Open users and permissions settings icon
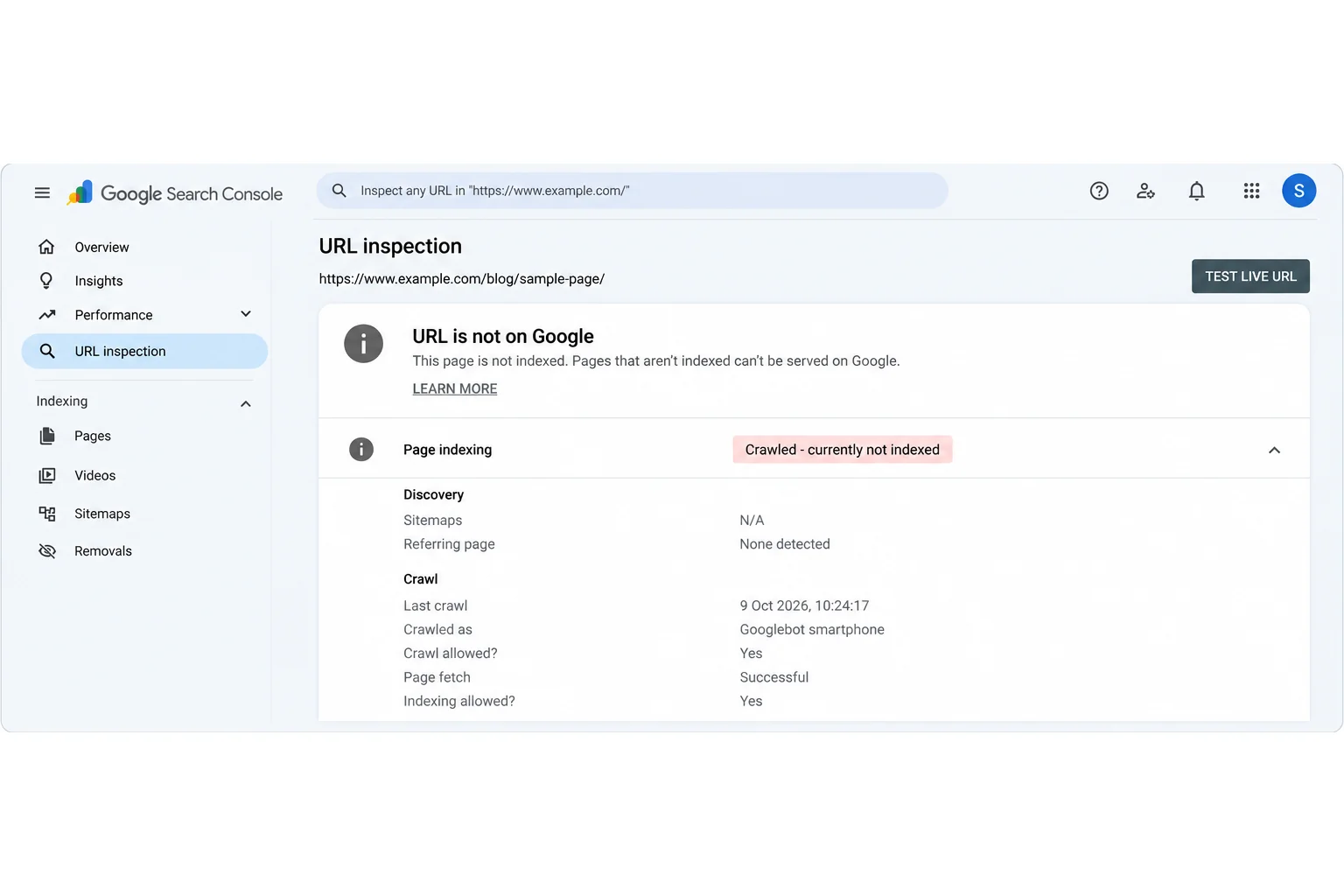This screenshot has width=1344, height=896. [1145, 191]
